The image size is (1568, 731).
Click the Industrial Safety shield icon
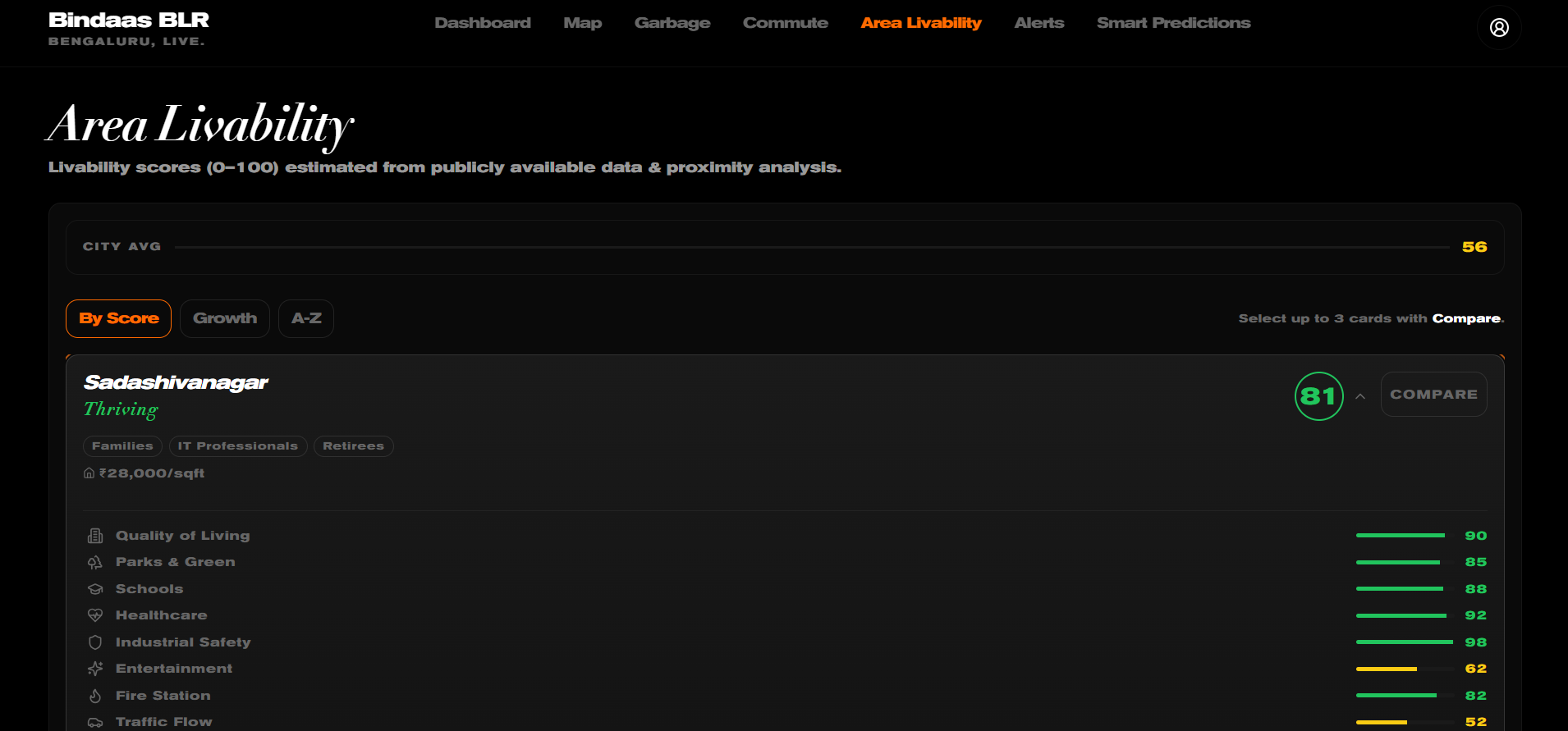(x=95, y=642)
